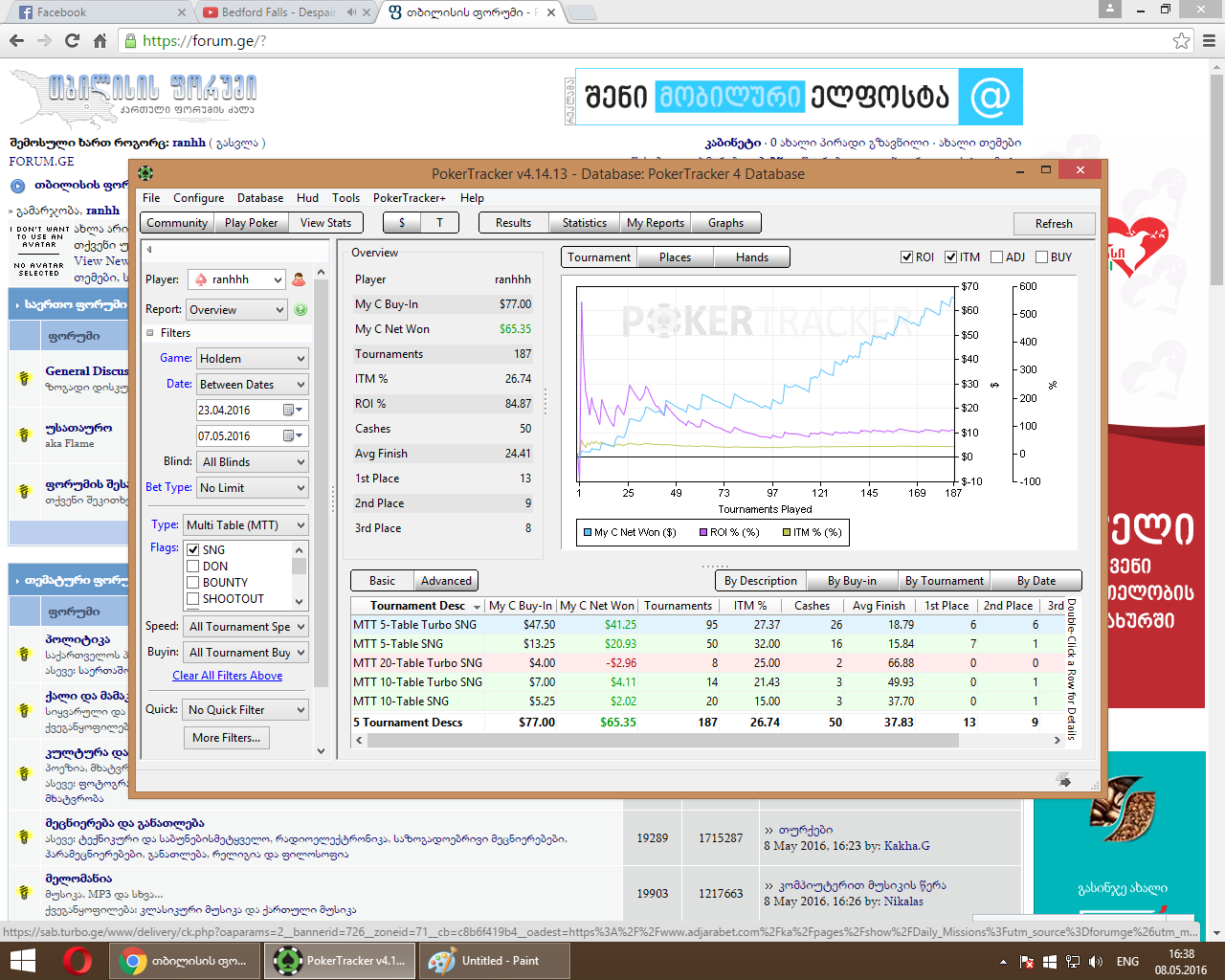Check the SHOOTOUT flag
The width and height of the screenshot is (1225, 980).
(193, 599)
